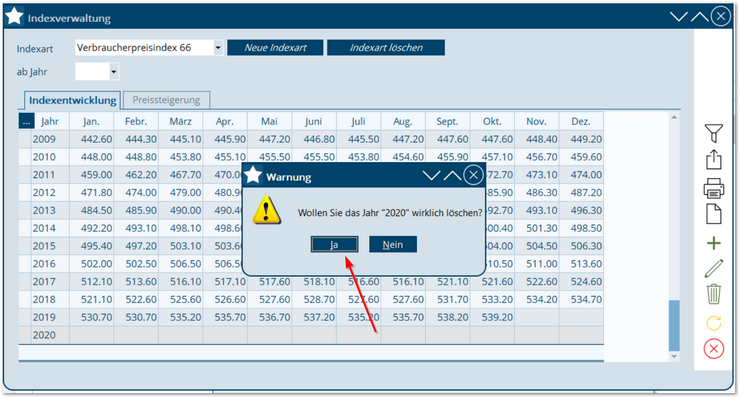Click the vertical scrollbar thumb of table
The width and height of the screenshot is (740, 398).
[x=674, y=325]
